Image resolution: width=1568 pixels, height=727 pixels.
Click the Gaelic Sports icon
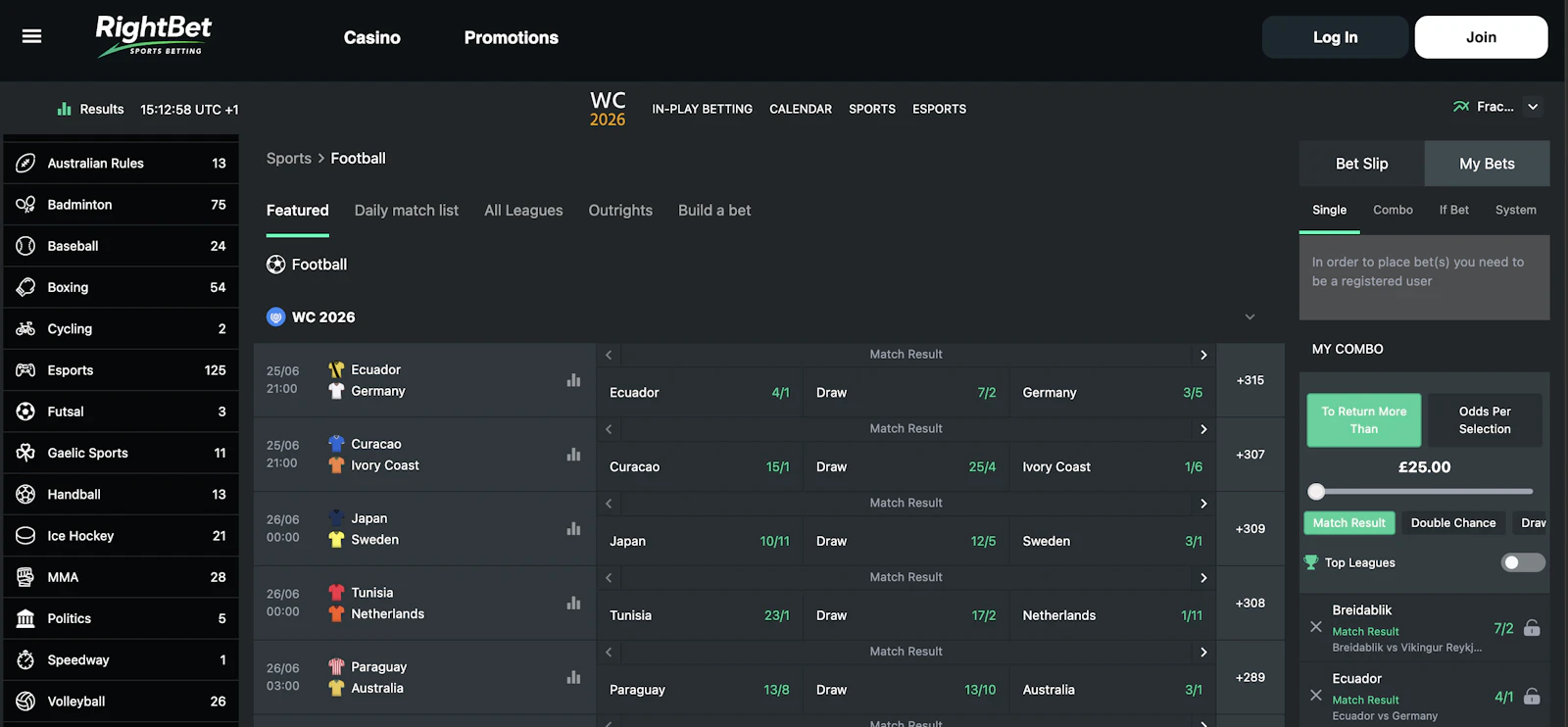(25, 453)
